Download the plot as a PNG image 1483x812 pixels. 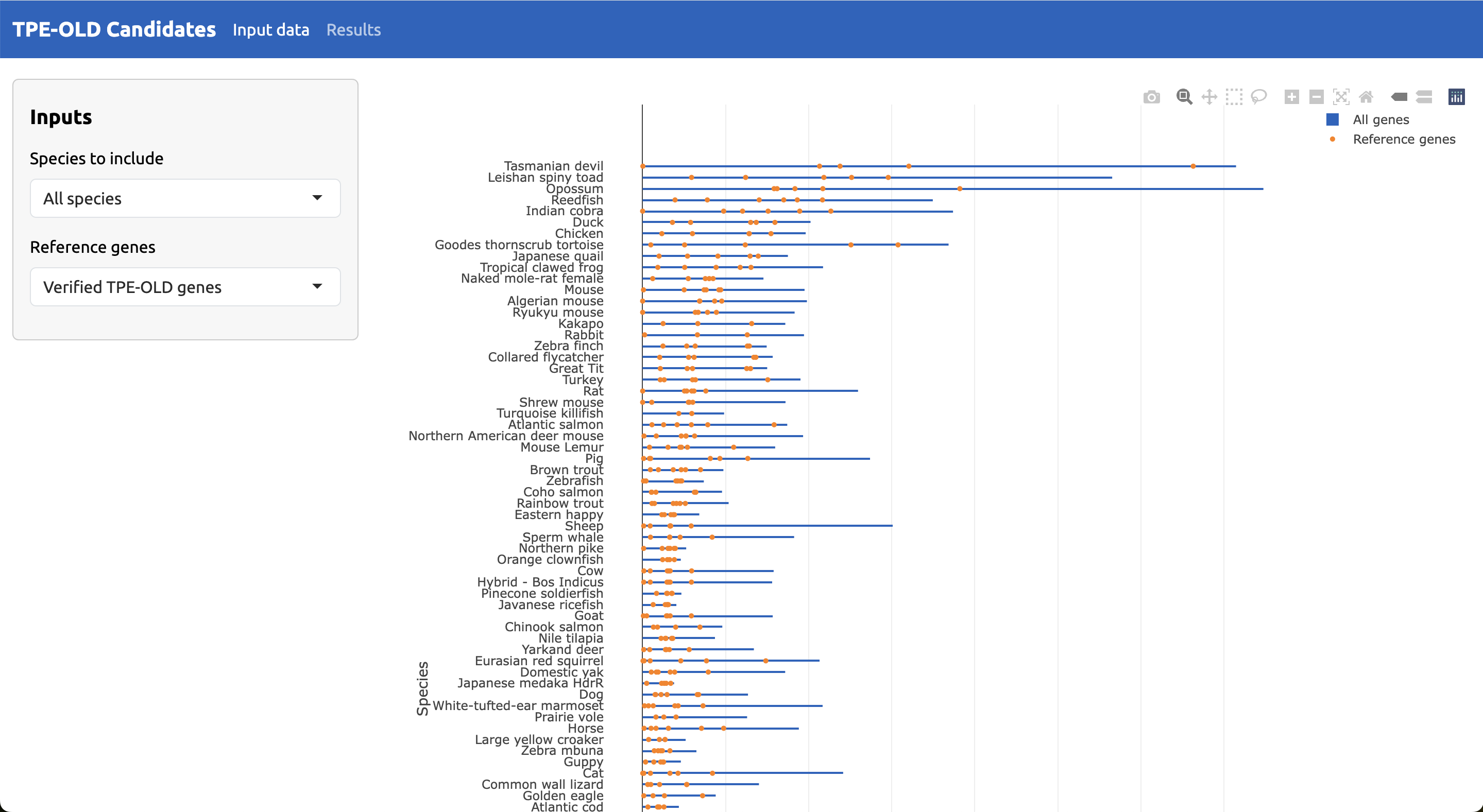click(x=1151, y=97)
